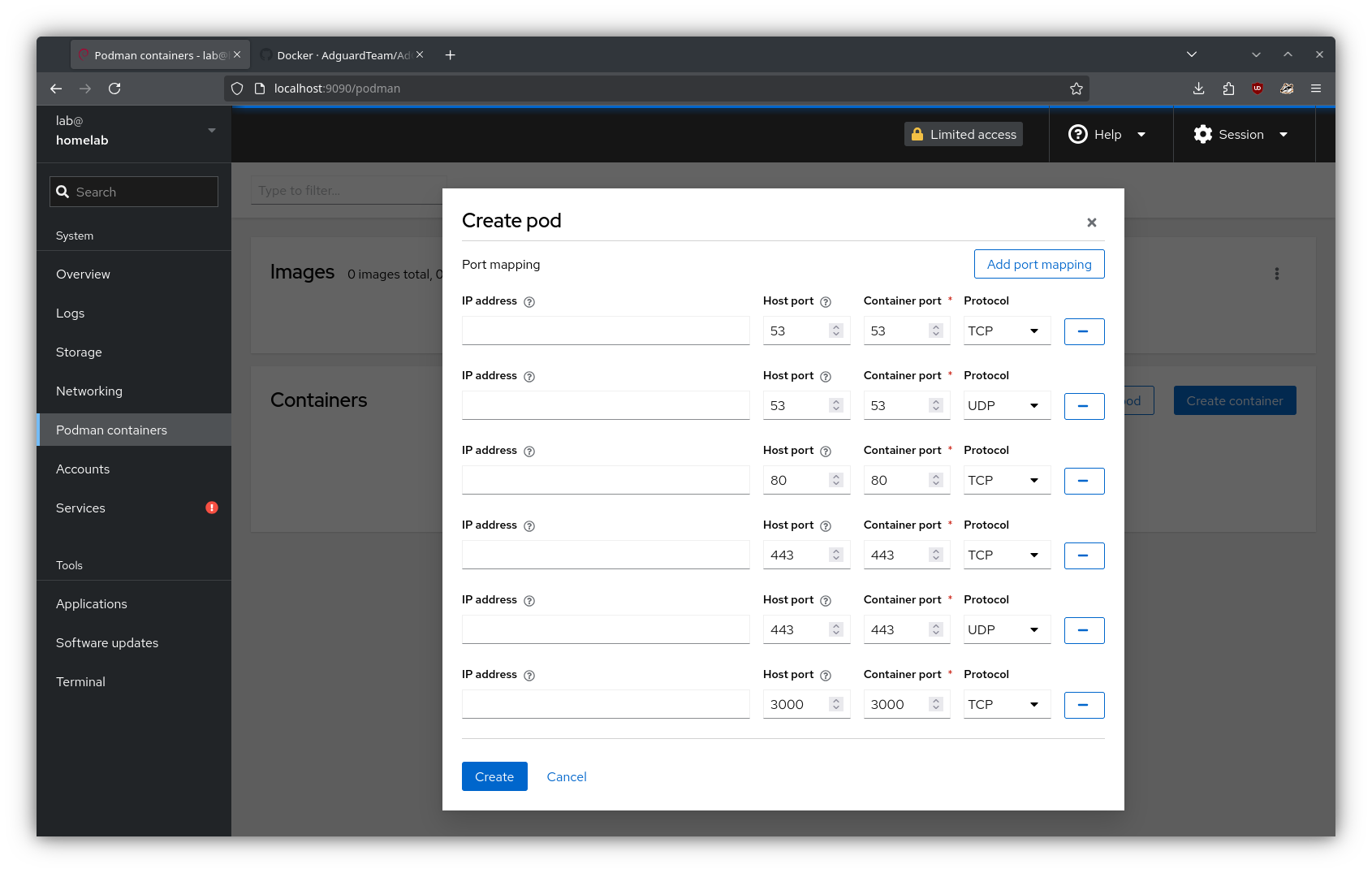The image size is (1372, 873).
Task: Click help icon beside first Host port label
Action: coord(826,302)
